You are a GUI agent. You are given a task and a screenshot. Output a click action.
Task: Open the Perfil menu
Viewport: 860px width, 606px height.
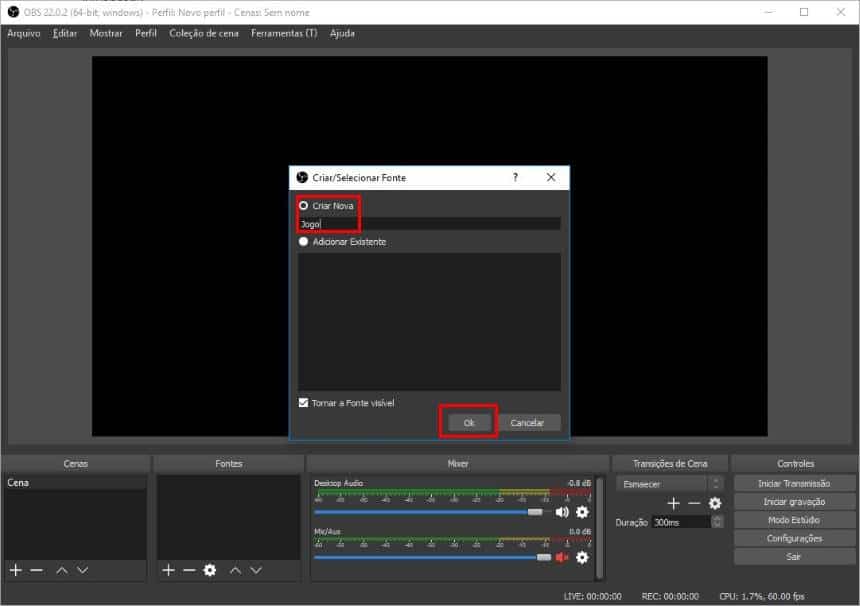coord(146,33)
